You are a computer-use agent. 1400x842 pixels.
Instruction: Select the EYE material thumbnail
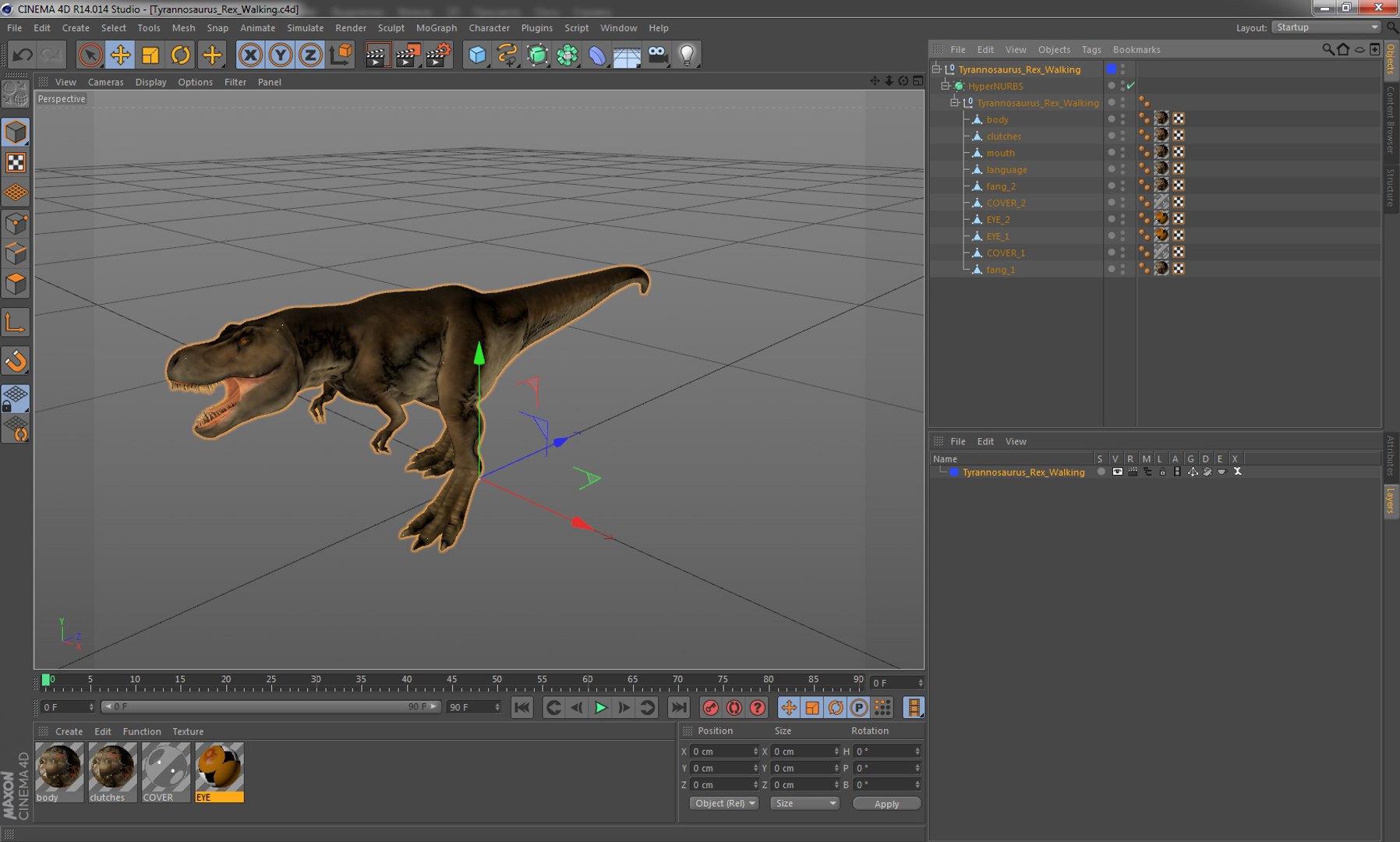pos(219,772)
